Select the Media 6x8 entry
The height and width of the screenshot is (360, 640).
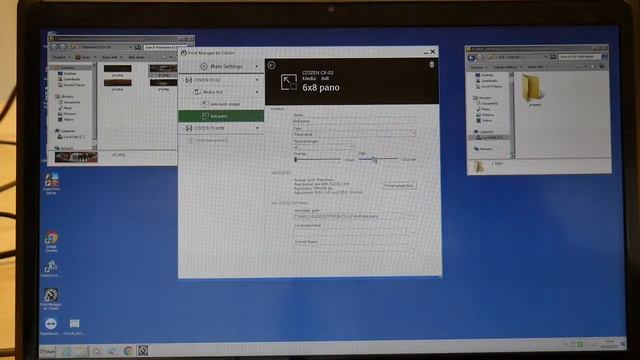[x=221, y=92]
